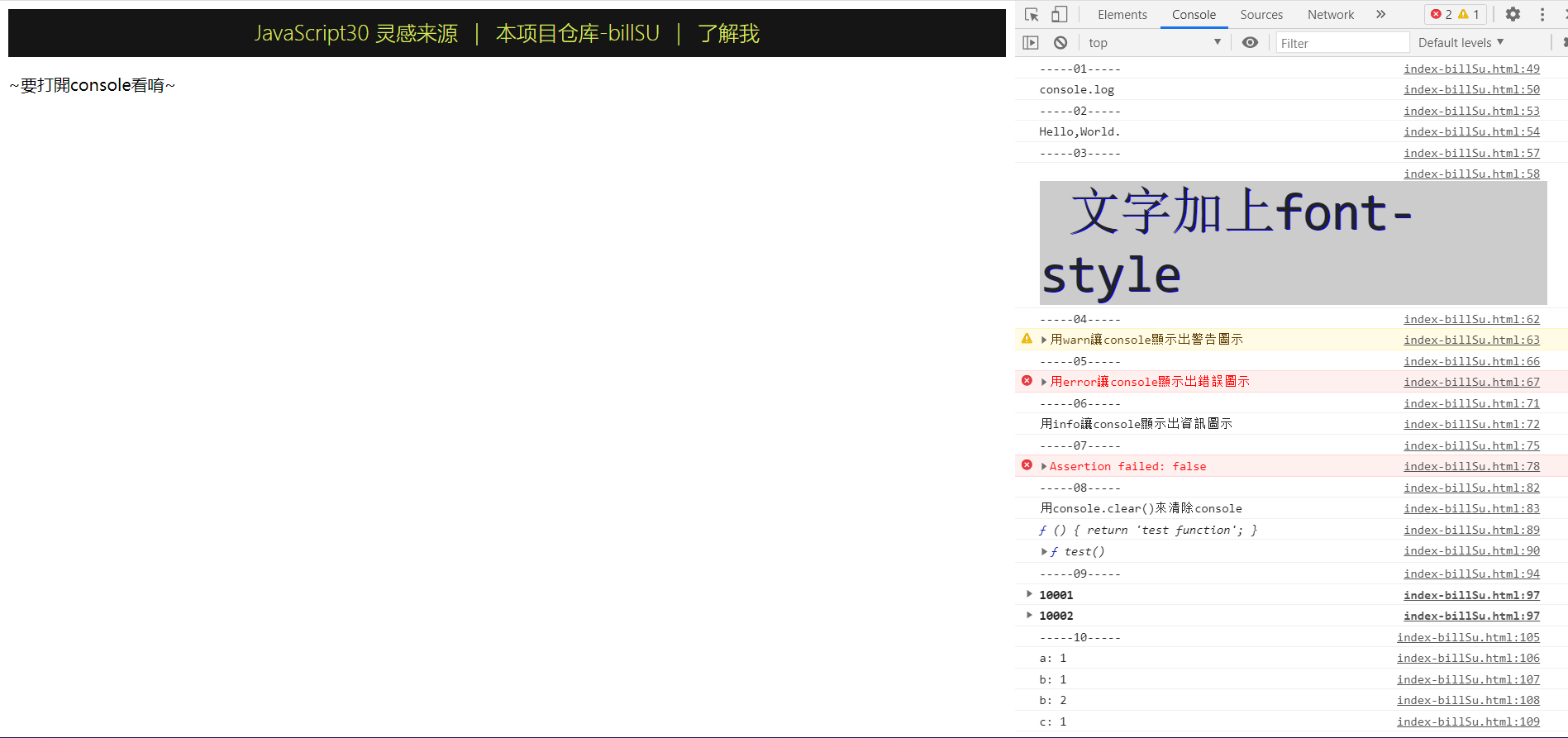Open the top context dropdown
This screenshot has width=1568, height=738.
1155,43
